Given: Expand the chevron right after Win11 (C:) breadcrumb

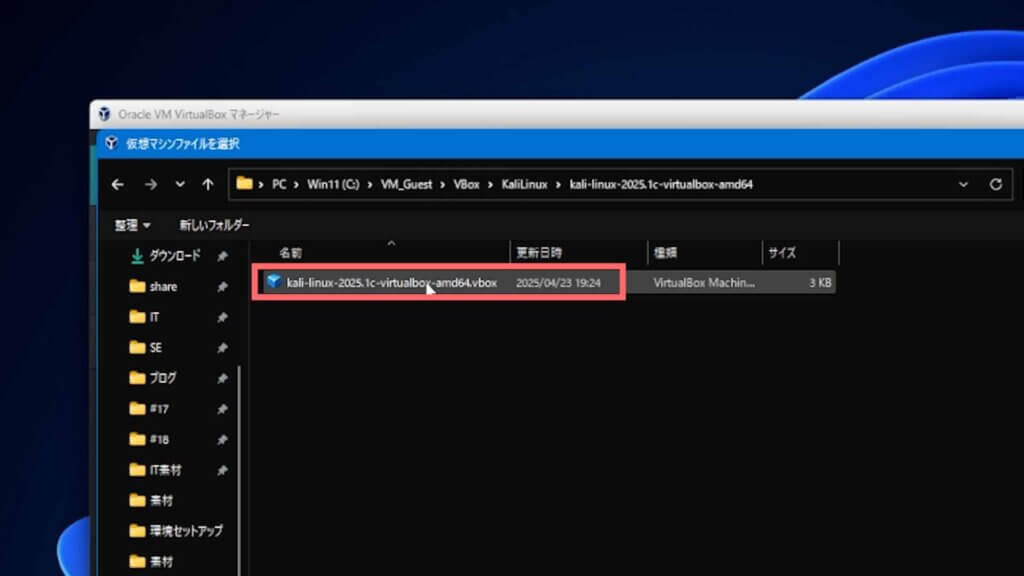Looking at the screenshot, I should [x=370, y=185].
